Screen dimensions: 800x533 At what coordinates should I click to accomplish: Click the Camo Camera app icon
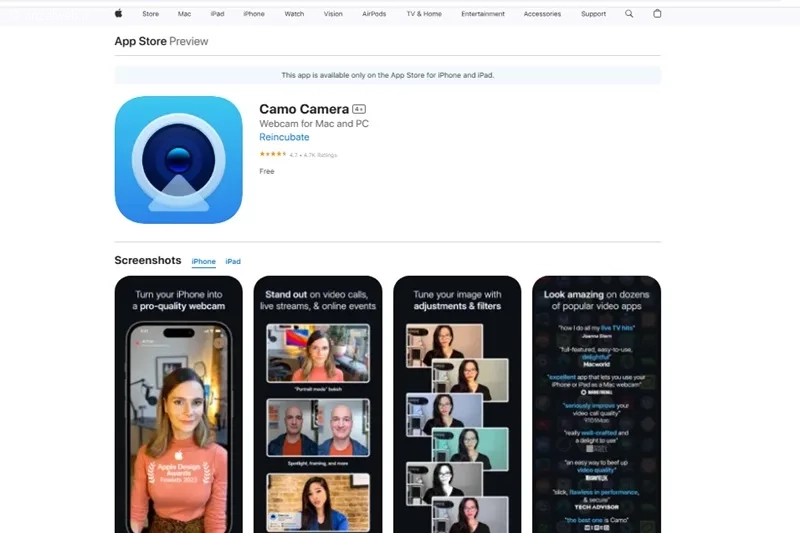click(x=179, y=160)
